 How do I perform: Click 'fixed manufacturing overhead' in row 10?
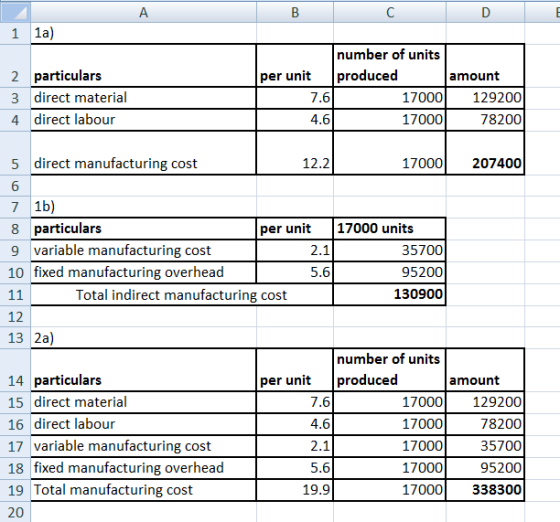(x=144, y=272)
